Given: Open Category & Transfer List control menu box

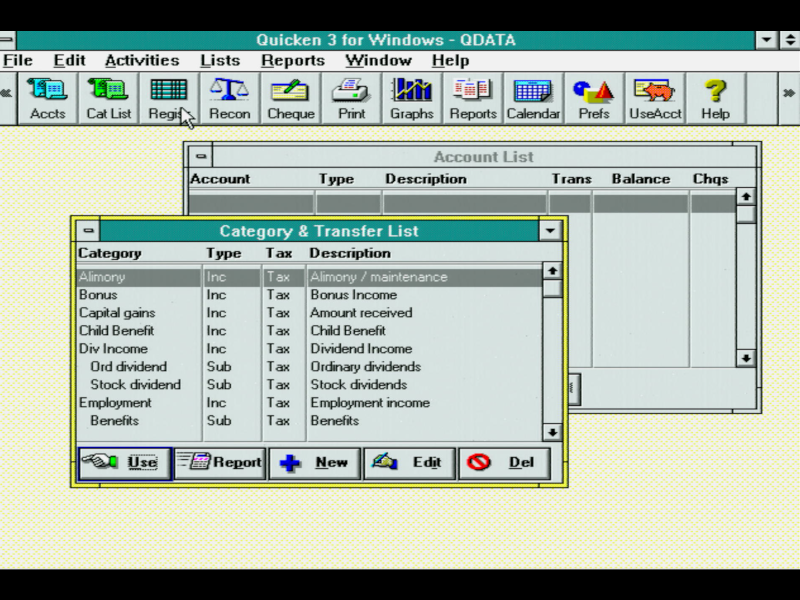Looking at the screenshot, I should (x=88, y=231).
